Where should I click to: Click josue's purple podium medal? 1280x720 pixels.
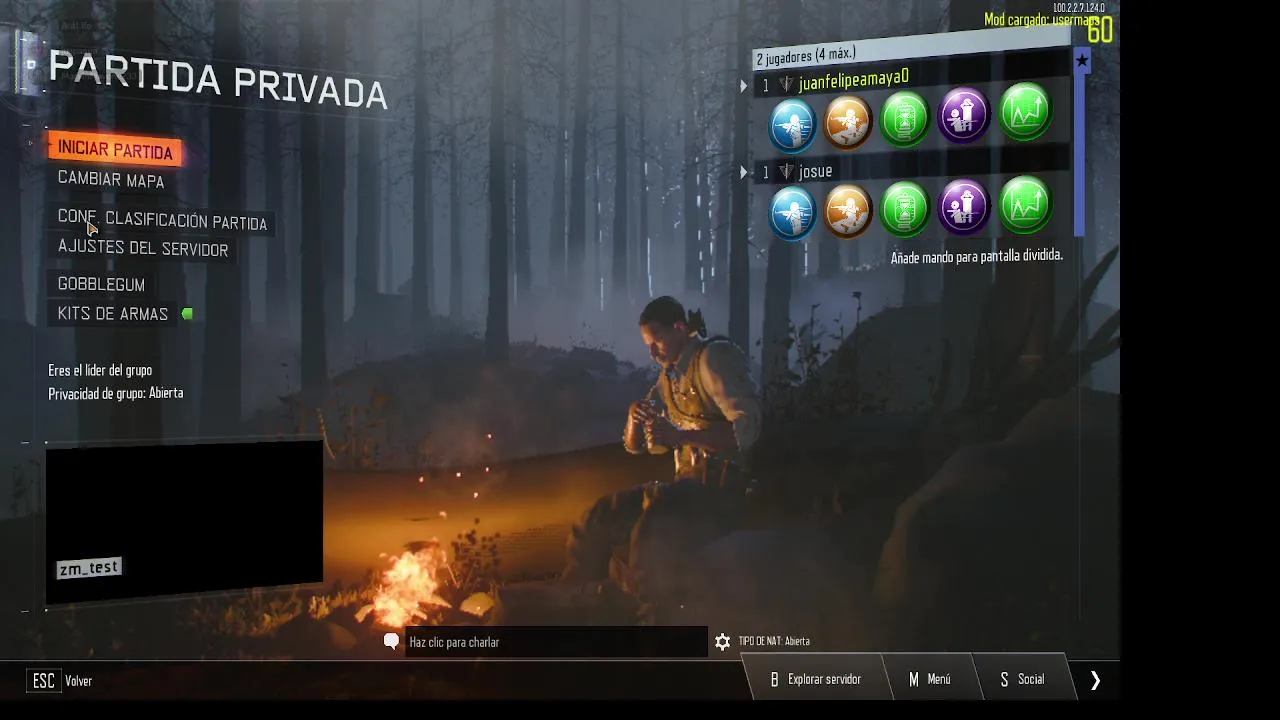(x=964, y=205)
